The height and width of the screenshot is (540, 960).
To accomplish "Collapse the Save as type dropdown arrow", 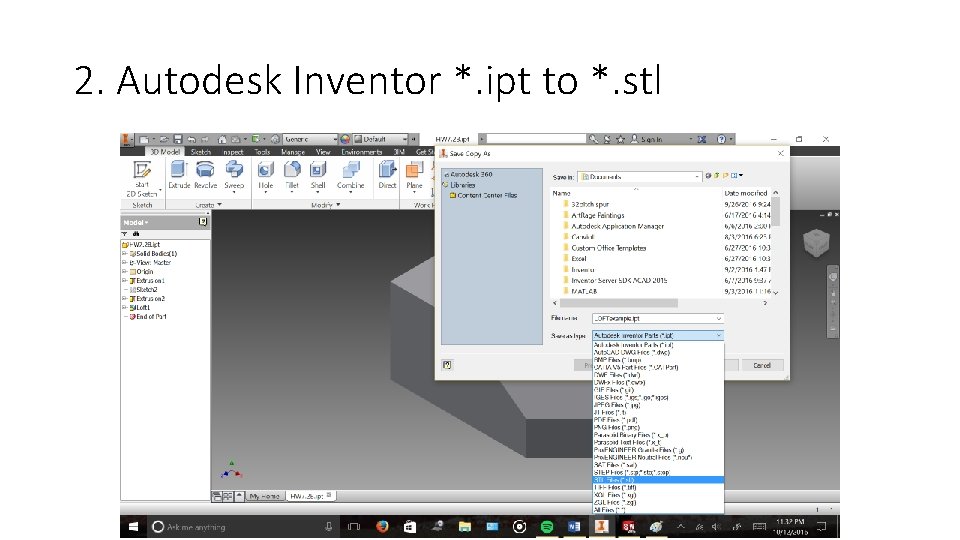I will [718, 336].
